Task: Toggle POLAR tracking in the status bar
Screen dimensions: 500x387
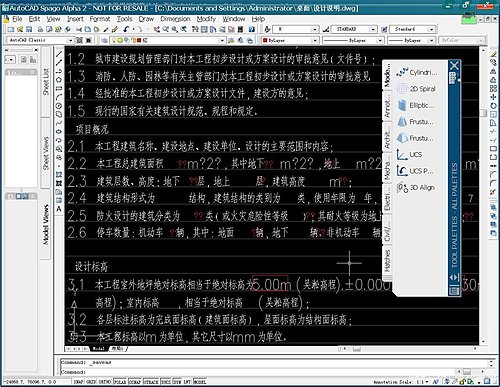Action: click(120, 382)
